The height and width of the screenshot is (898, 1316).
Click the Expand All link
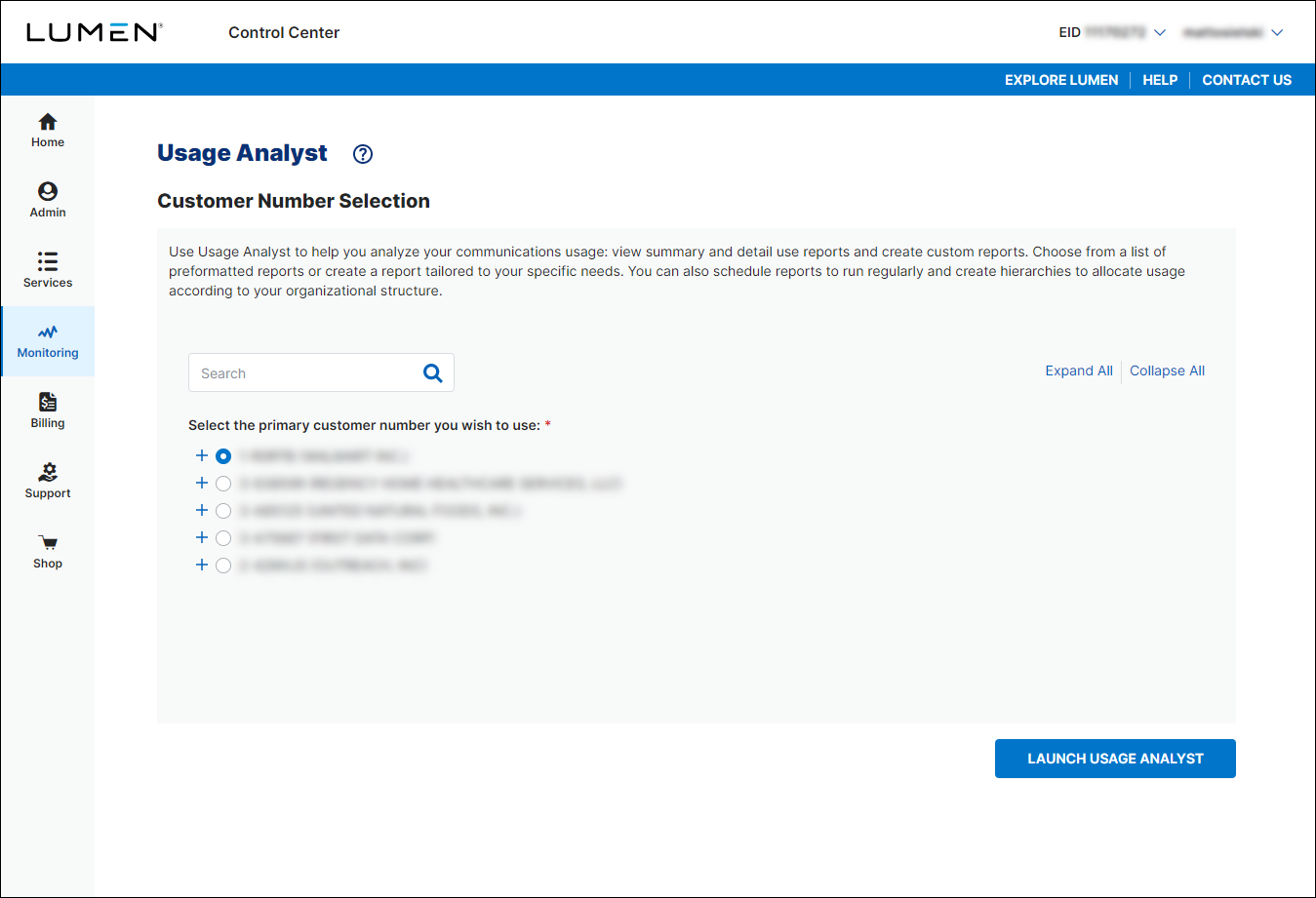(x=1079, y=371)
